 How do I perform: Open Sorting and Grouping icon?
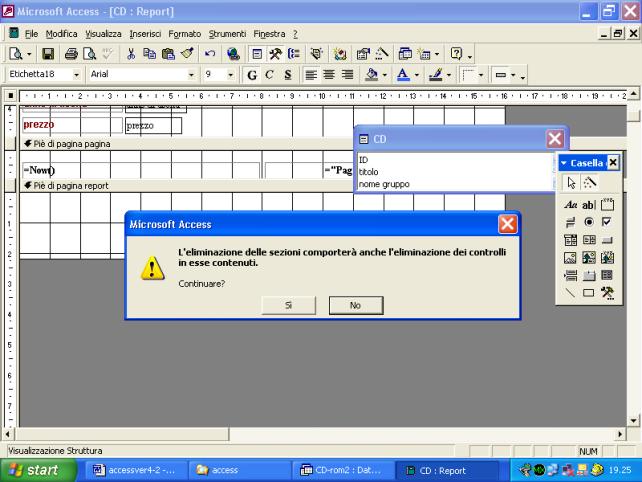click(294, 54)
